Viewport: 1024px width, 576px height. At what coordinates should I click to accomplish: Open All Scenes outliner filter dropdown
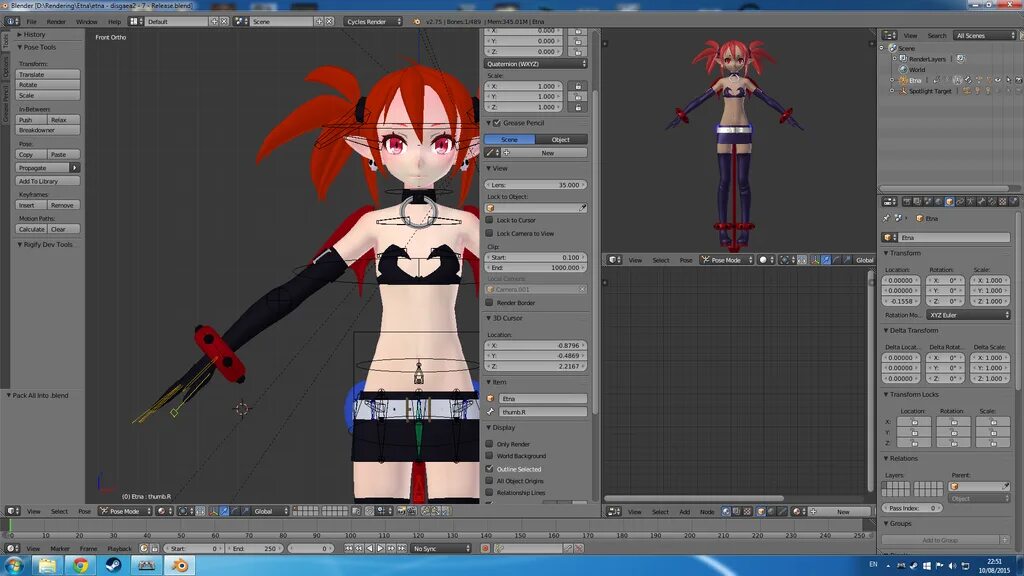(984, 35)
